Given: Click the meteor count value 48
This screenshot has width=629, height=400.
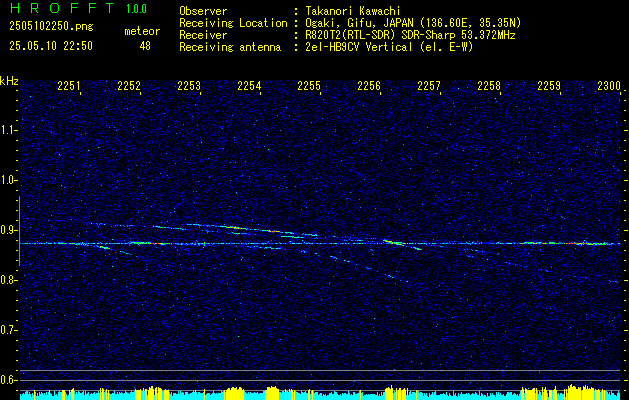Looking at the screenshot, I should pyautogui.click(x=145, y=46).
